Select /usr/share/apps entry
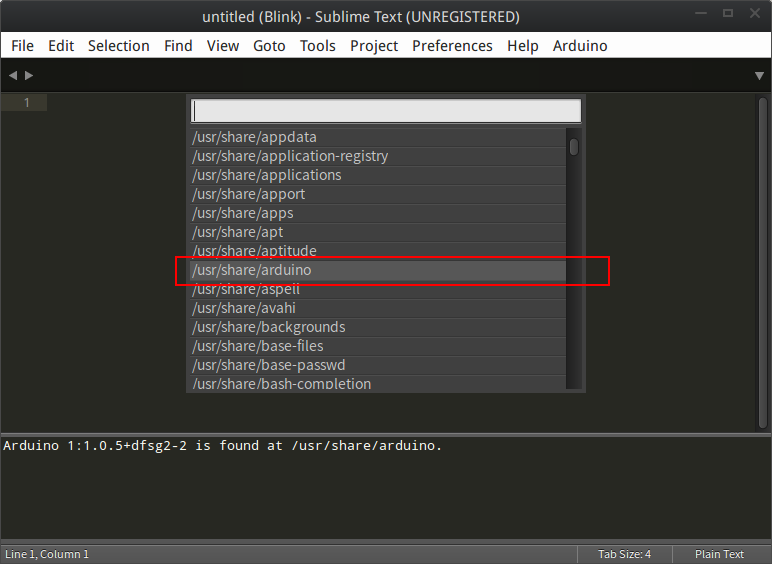 pos(378,213)
